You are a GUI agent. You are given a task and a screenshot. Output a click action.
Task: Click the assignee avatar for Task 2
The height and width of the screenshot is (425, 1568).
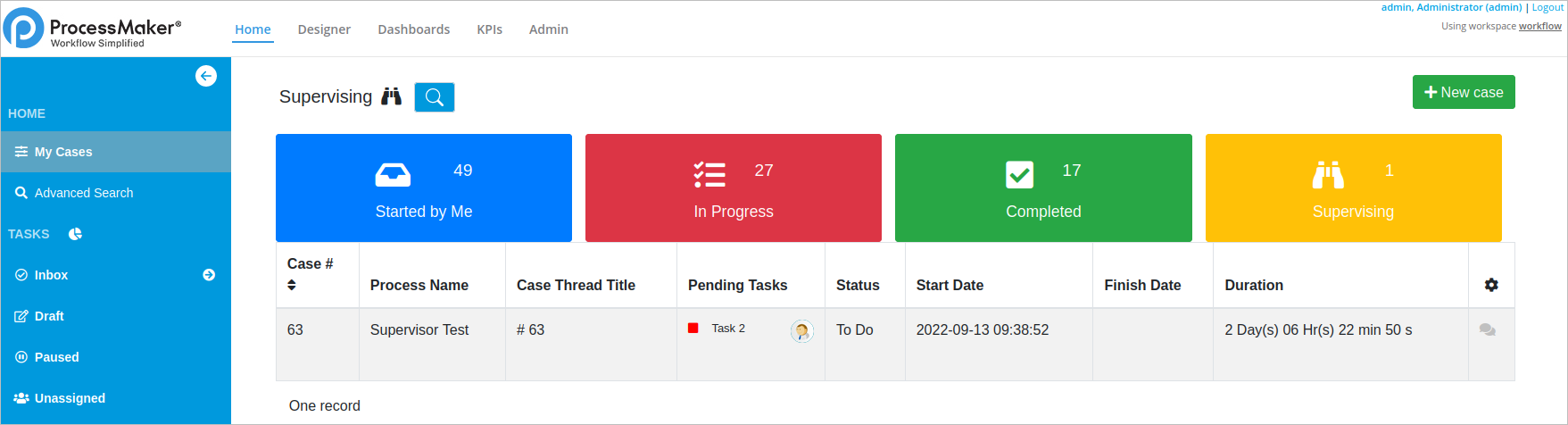coord(802,331)
